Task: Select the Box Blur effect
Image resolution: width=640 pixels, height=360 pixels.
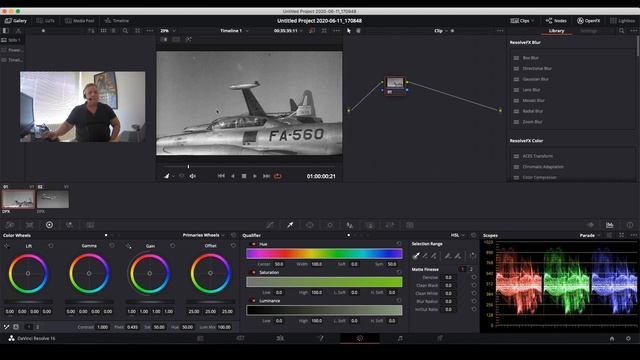Action: (531, 58)
